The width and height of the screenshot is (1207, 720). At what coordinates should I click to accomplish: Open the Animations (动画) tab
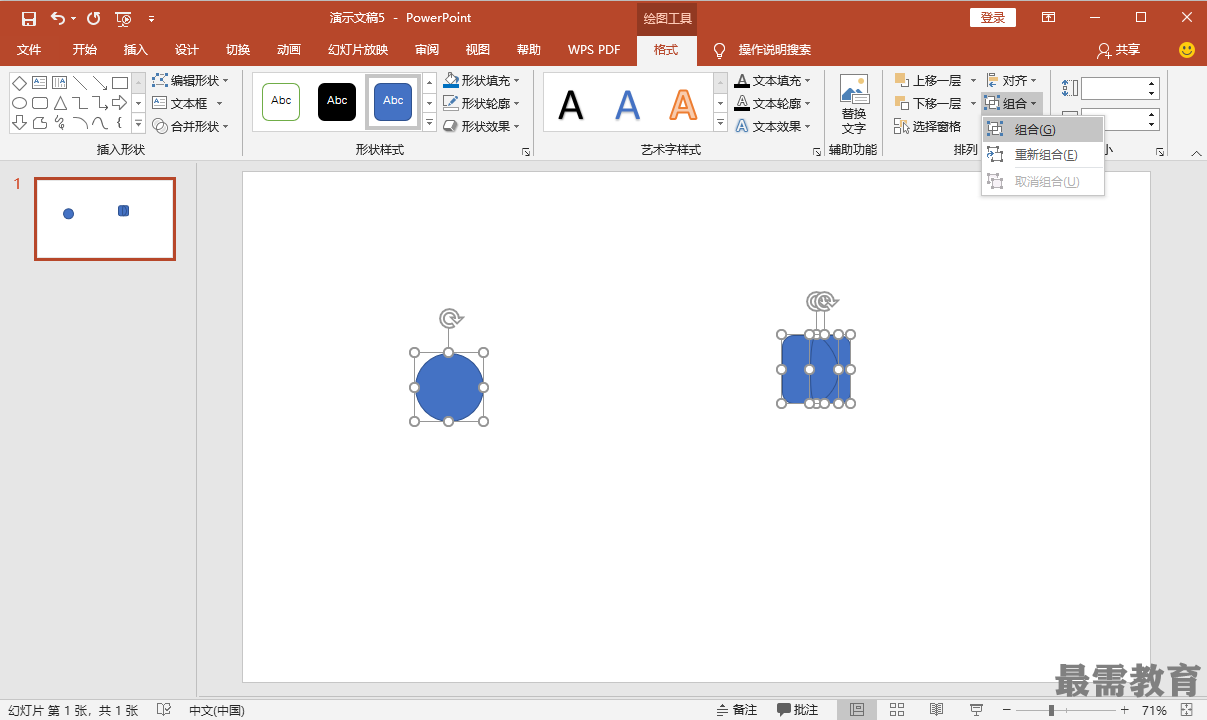(x=288, y=50)
